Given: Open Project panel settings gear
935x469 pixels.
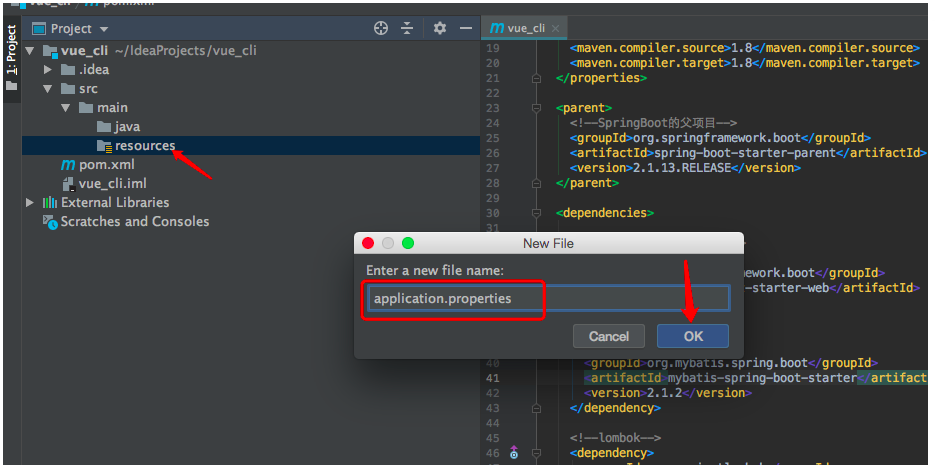Looking at the screenshot, I should [x=439, y=28].
